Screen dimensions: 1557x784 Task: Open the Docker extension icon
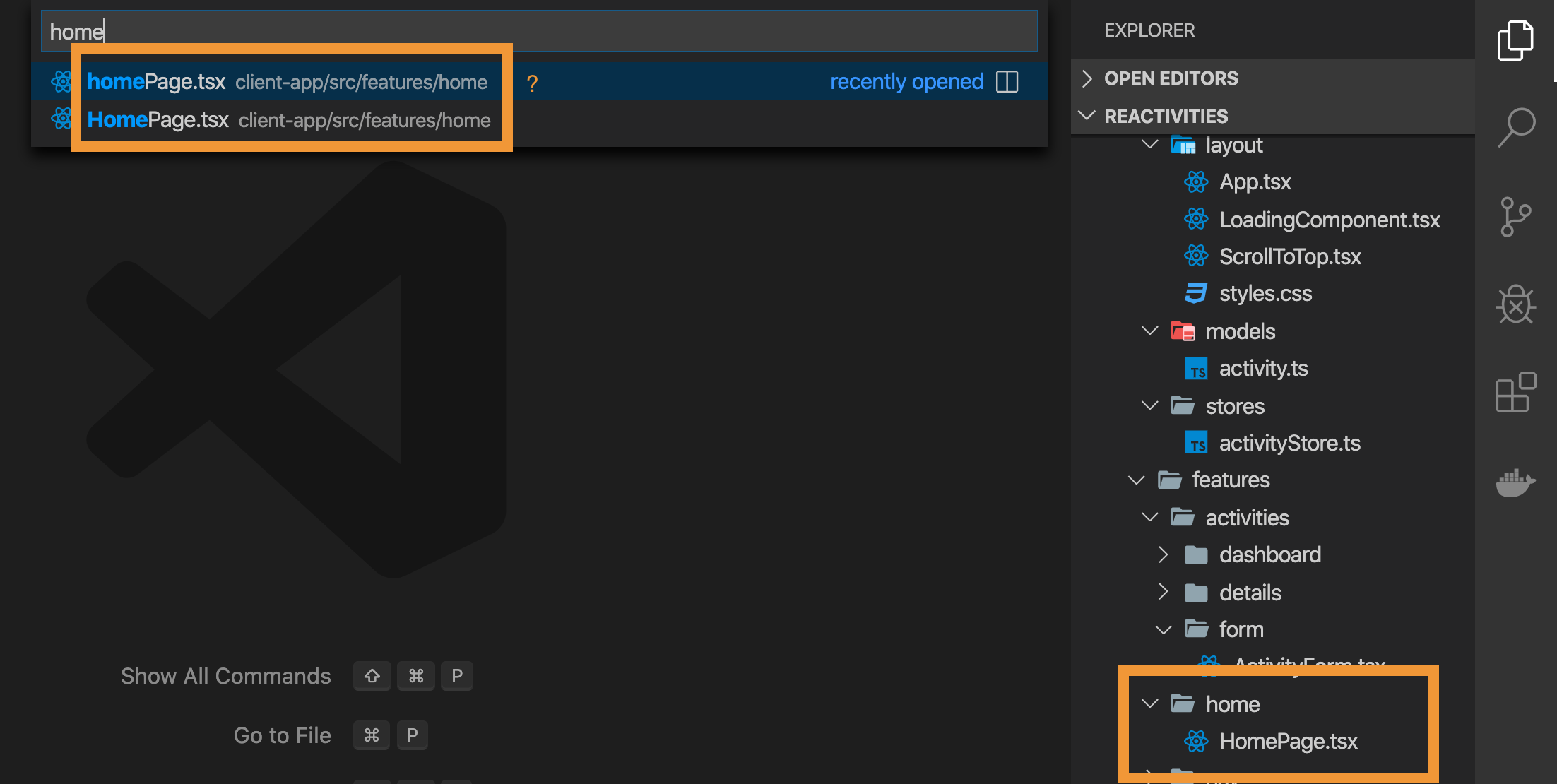pos(1516,484)
